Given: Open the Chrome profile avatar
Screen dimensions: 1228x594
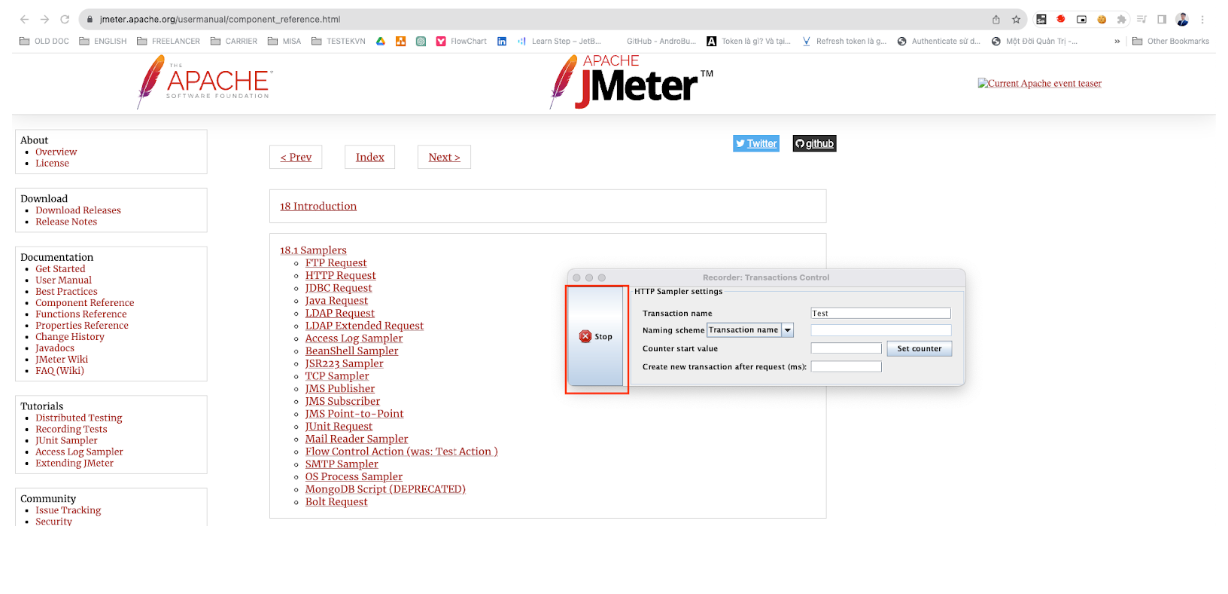Looking at the screenshot, I should [x=1182, y=19].
